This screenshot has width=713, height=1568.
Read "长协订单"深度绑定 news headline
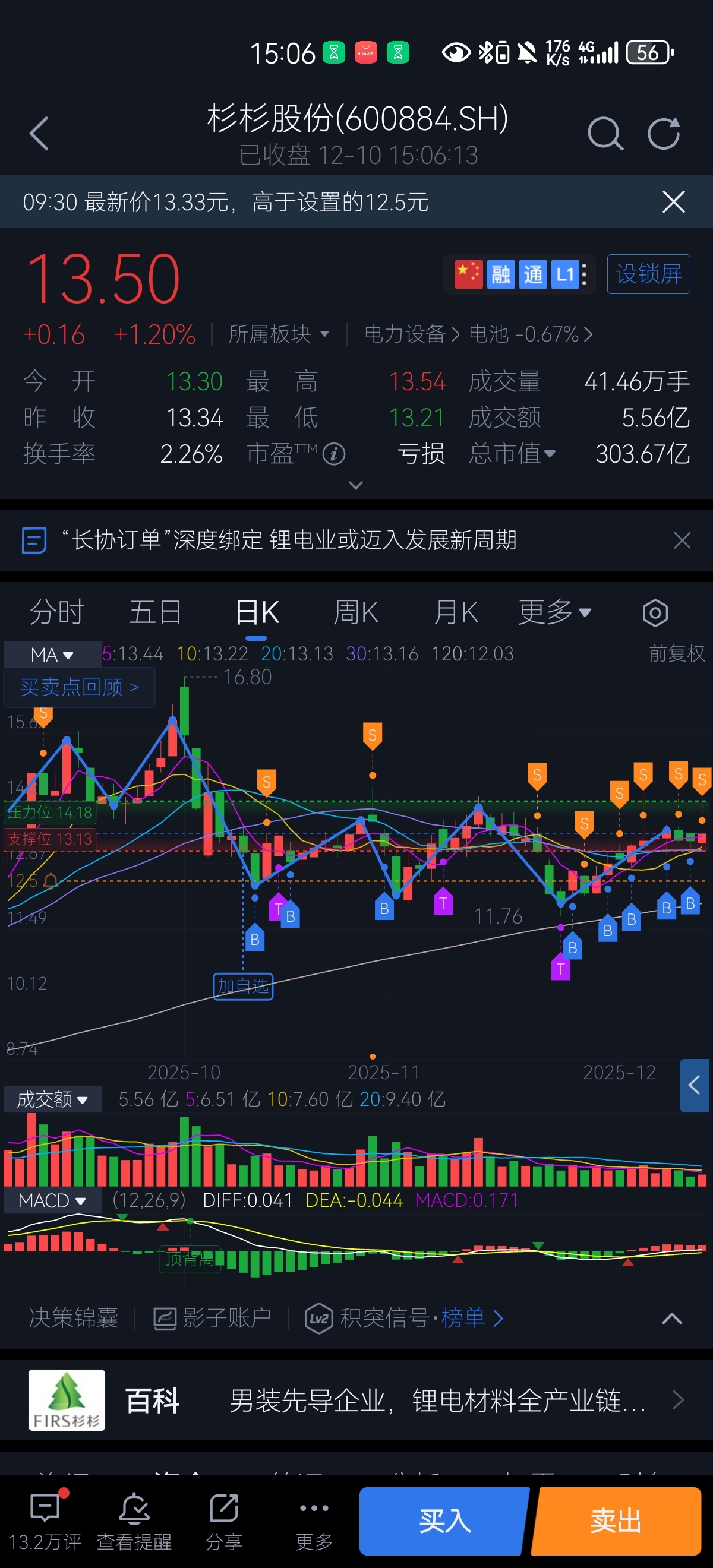pyautogui.click(x=289, y=540)
